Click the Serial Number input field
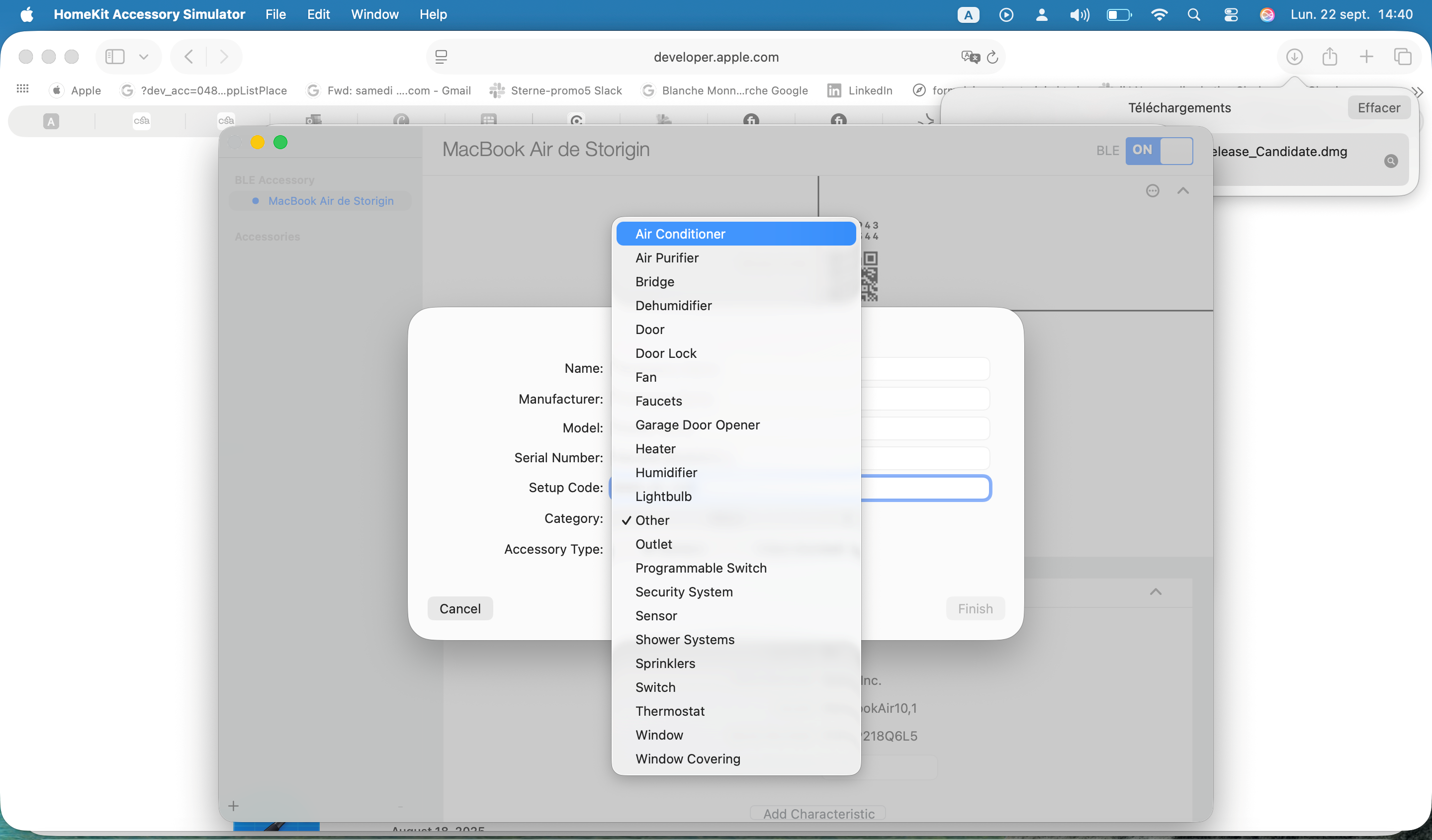 pyautogui.click(x=926, y=458)
